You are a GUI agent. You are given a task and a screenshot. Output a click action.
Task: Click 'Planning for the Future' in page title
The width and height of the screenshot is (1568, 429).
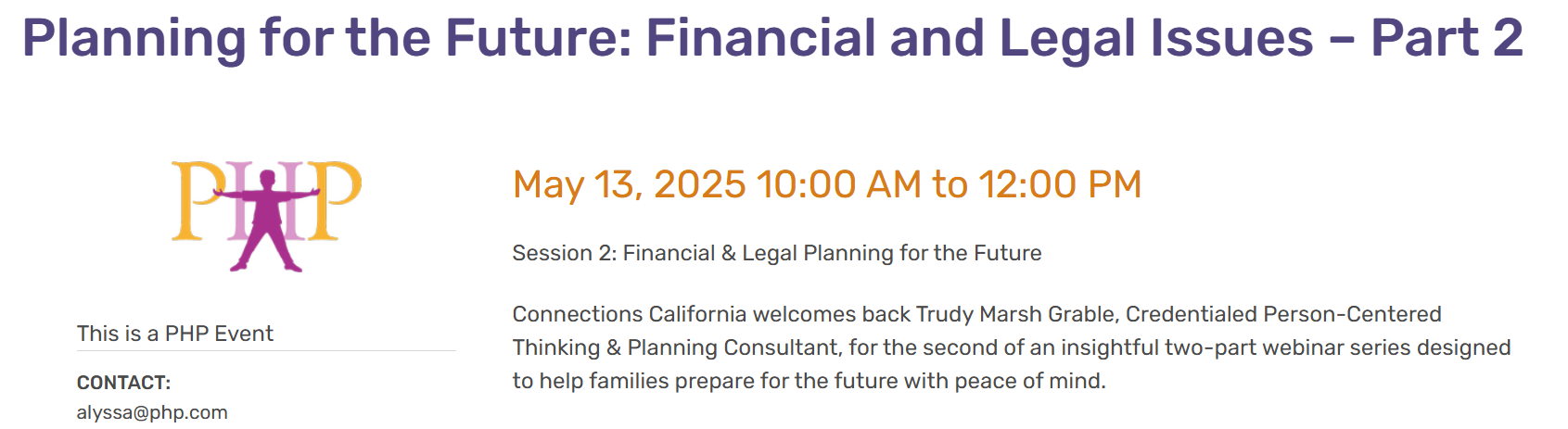coord(325,38)
